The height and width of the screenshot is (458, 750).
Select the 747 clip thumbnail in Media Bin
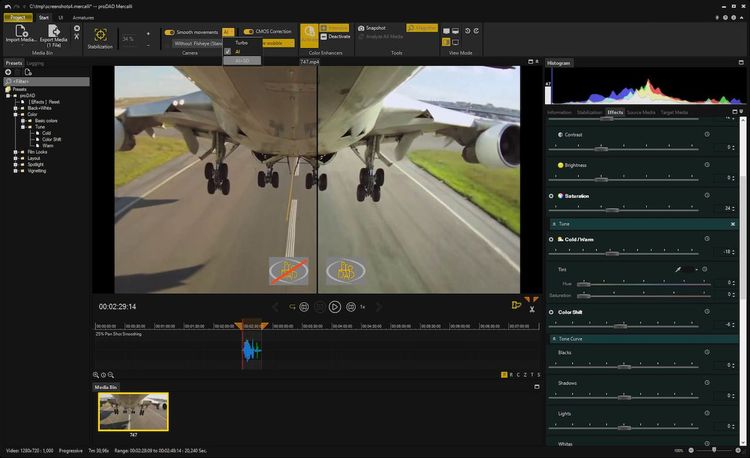[x=133, y=410]
